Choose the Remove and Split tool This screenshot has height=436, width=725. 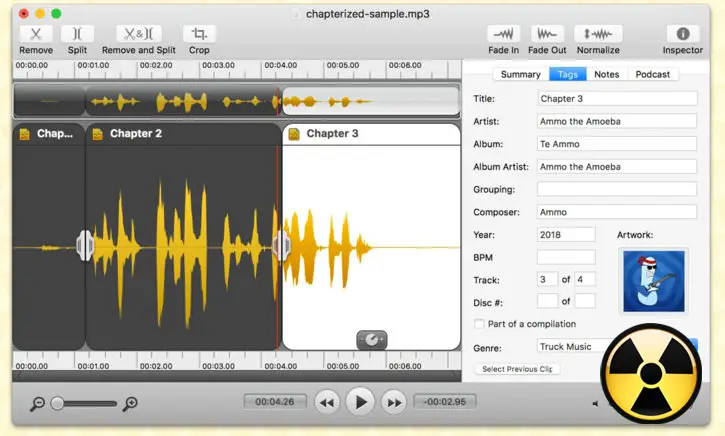click(x=139, y=34)
